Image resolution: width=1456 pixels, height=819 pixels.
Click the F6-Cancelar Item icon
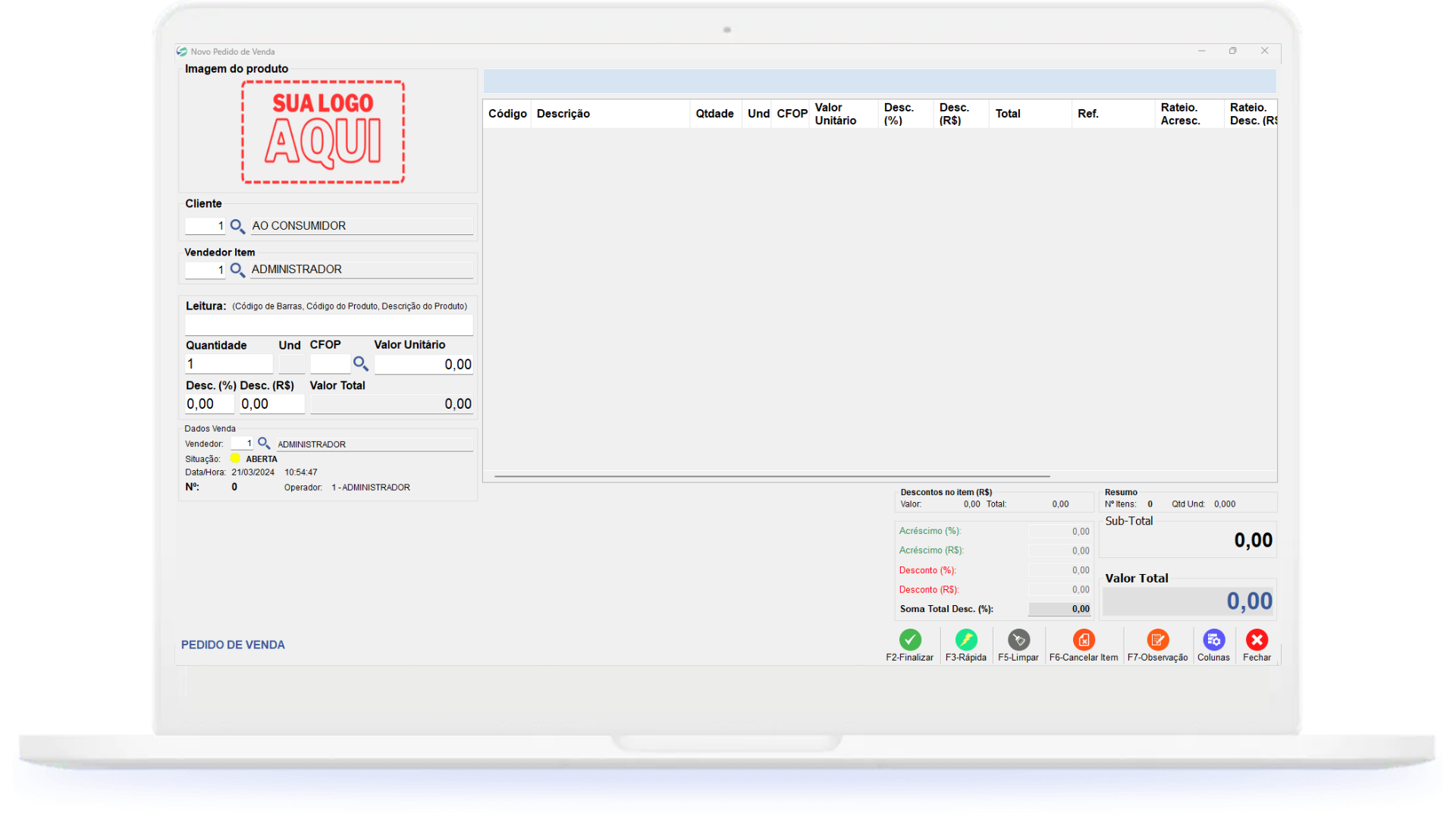click(x=1084, y=640)
